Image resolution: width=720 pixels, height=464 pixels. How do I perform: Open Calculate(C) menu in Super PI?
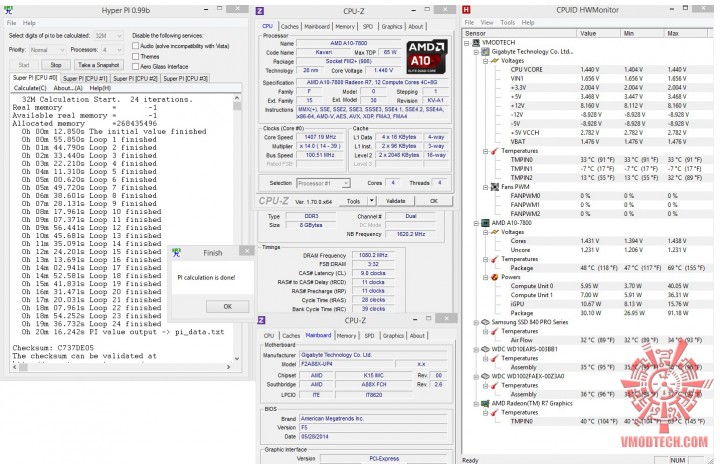(x=30, y=88)
